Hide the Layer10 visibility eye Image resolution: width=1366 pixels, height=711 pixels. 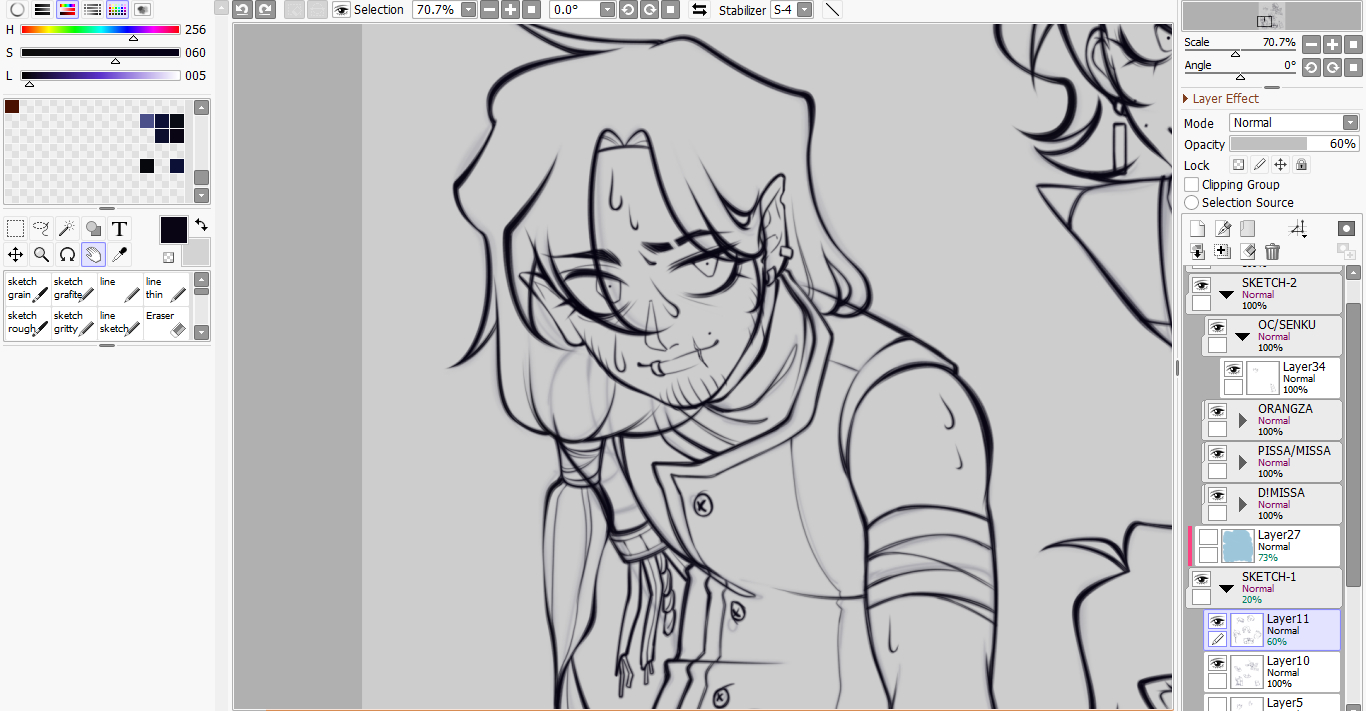tap(1217, 663)
